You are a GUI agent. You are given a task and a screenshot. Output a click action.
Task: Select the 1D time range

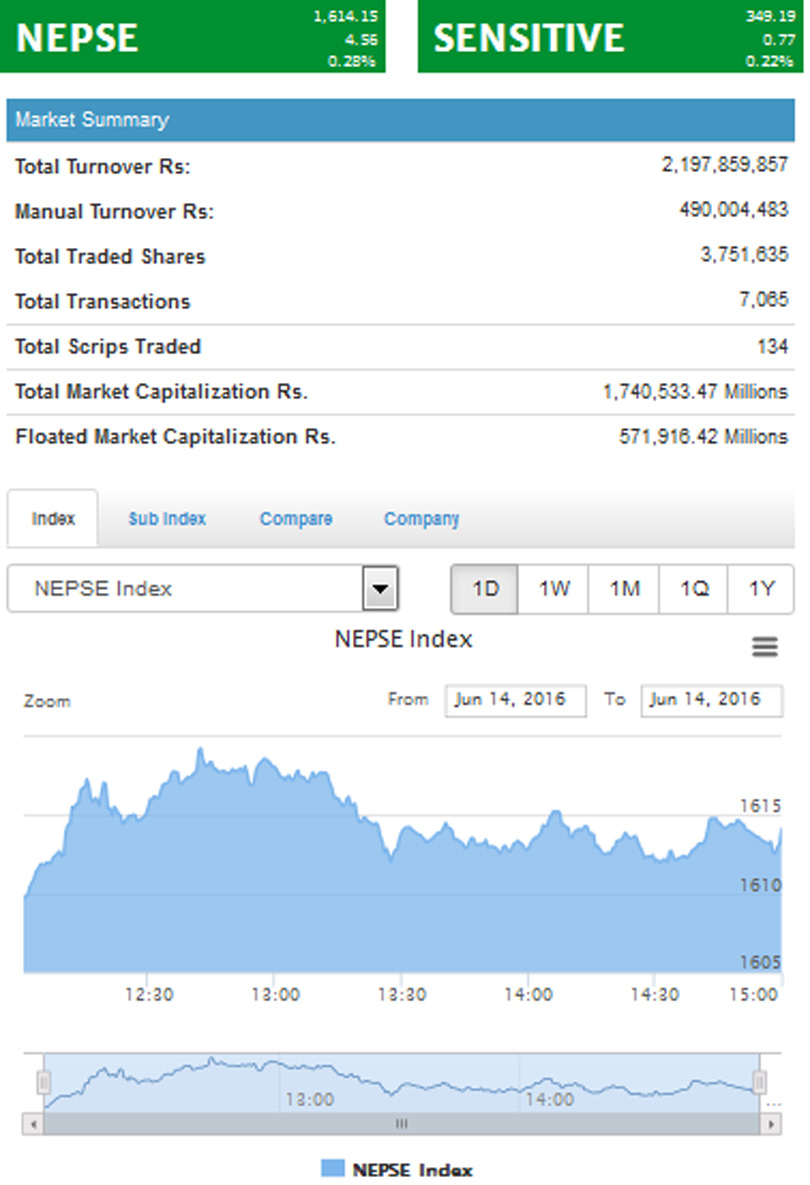[x=485, y=589]
